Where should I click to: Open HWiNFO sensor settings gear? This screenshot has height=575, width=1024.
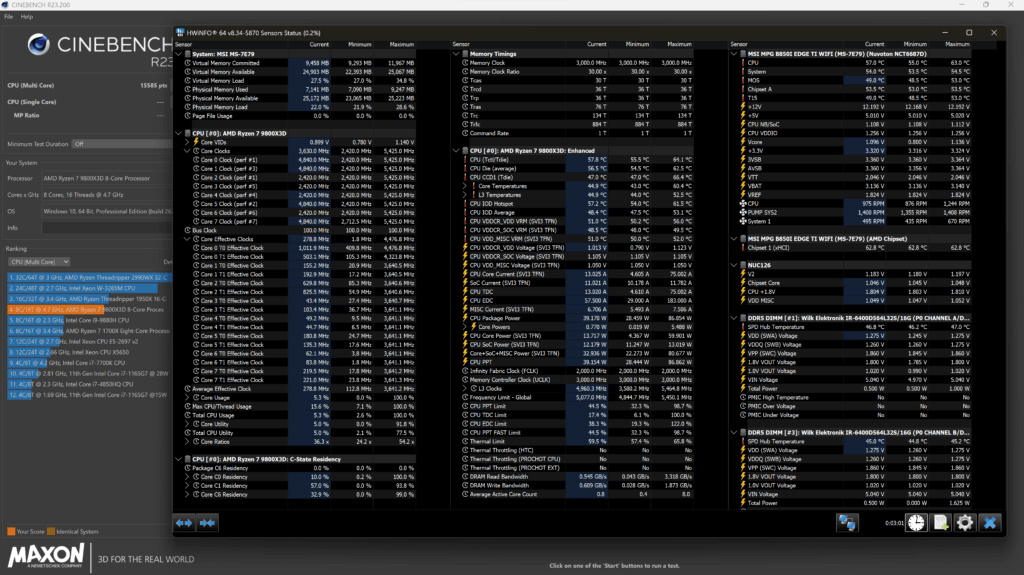(x=965, y=523)
